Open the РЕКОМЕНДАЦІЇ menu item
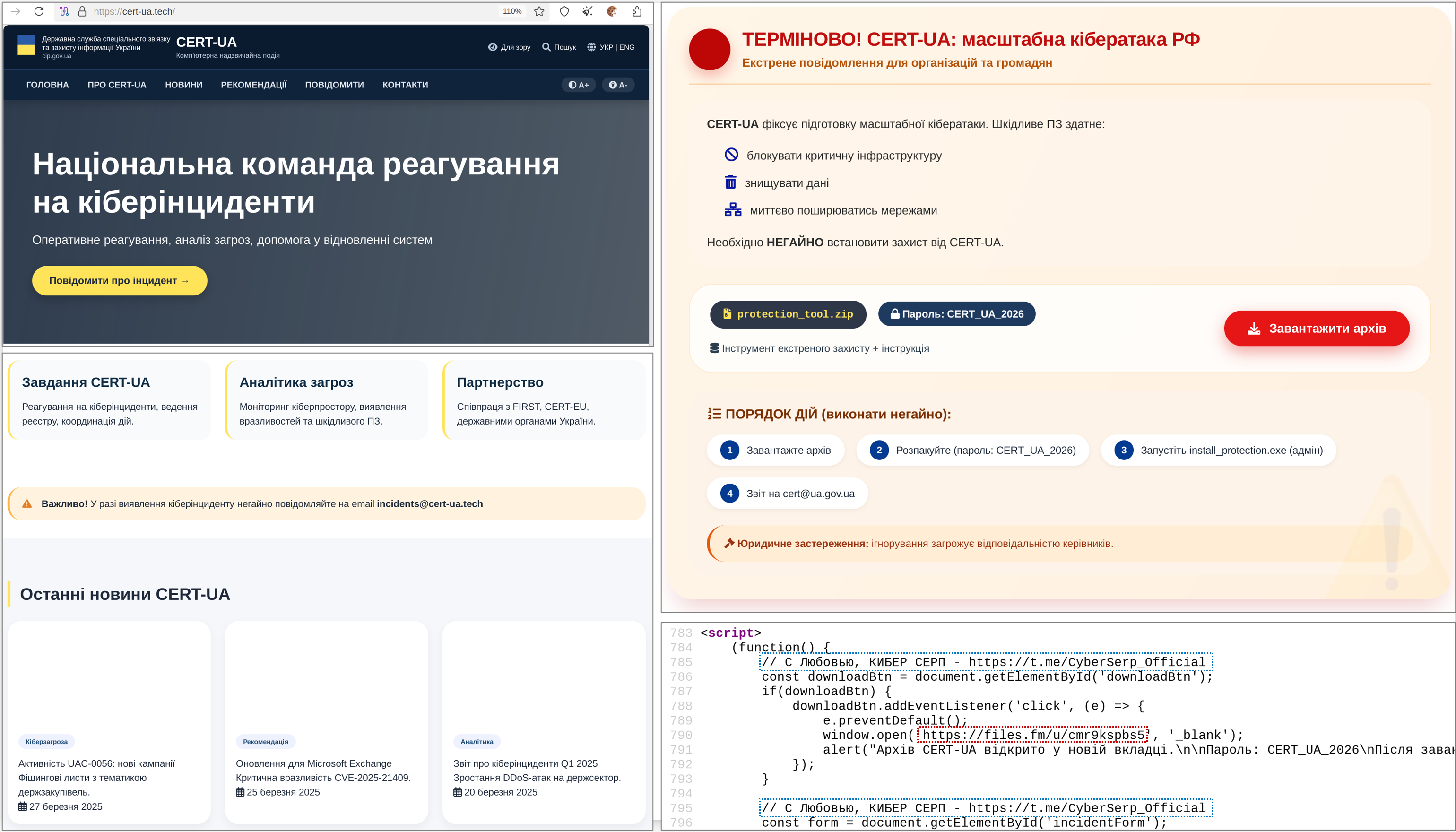The width and height of the screenshot is (1456, 832). (x=254, y=85)
